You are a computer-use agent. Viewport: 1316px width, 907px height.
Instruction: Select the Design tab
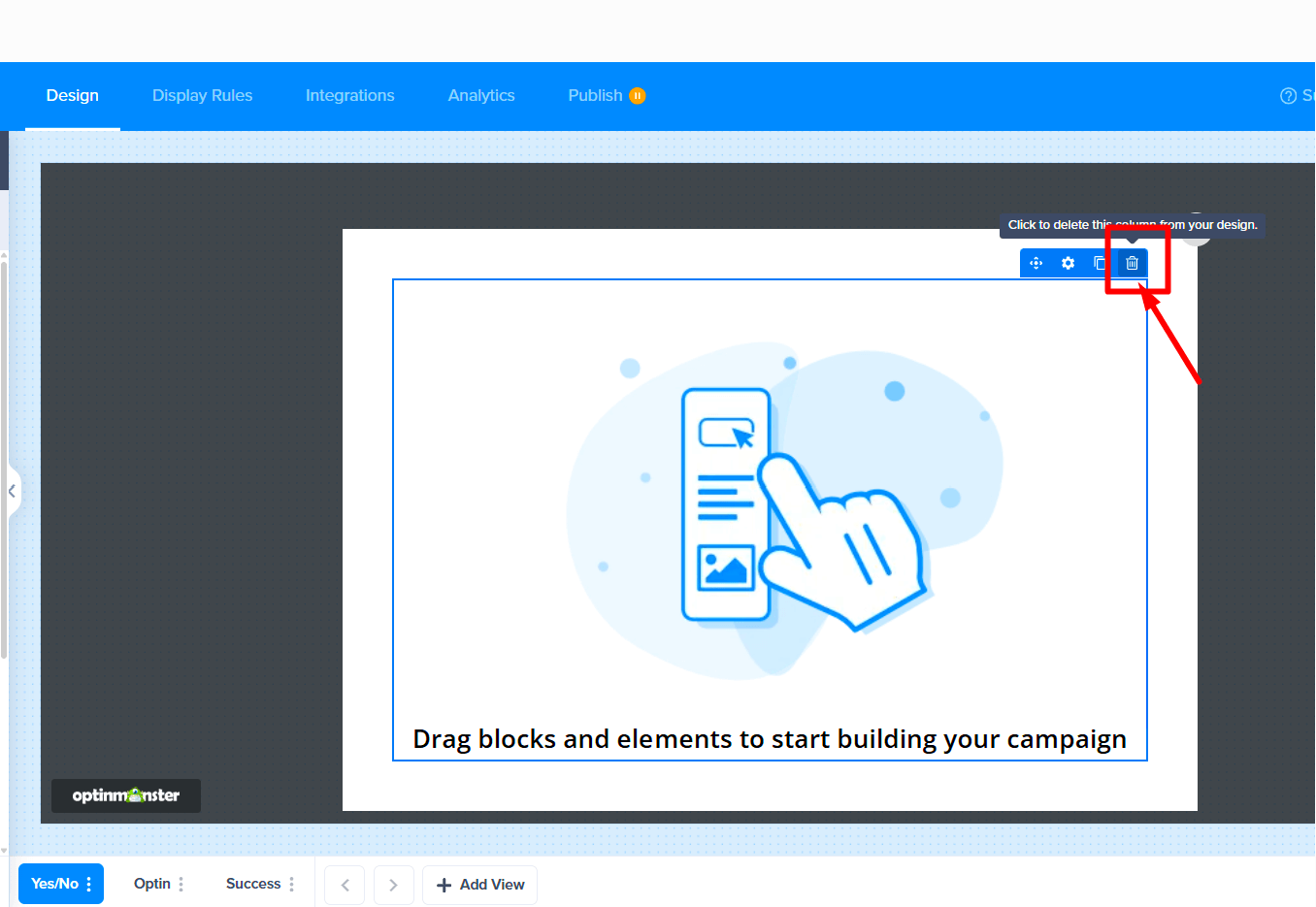pyautogui.click(x=72, y=95)
